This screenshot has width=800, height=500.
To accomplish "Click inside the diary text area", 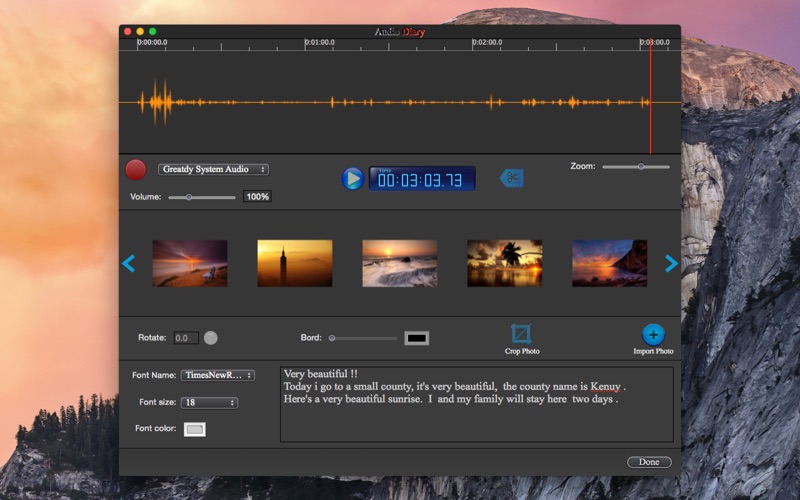I will click(x=476, y=420).
